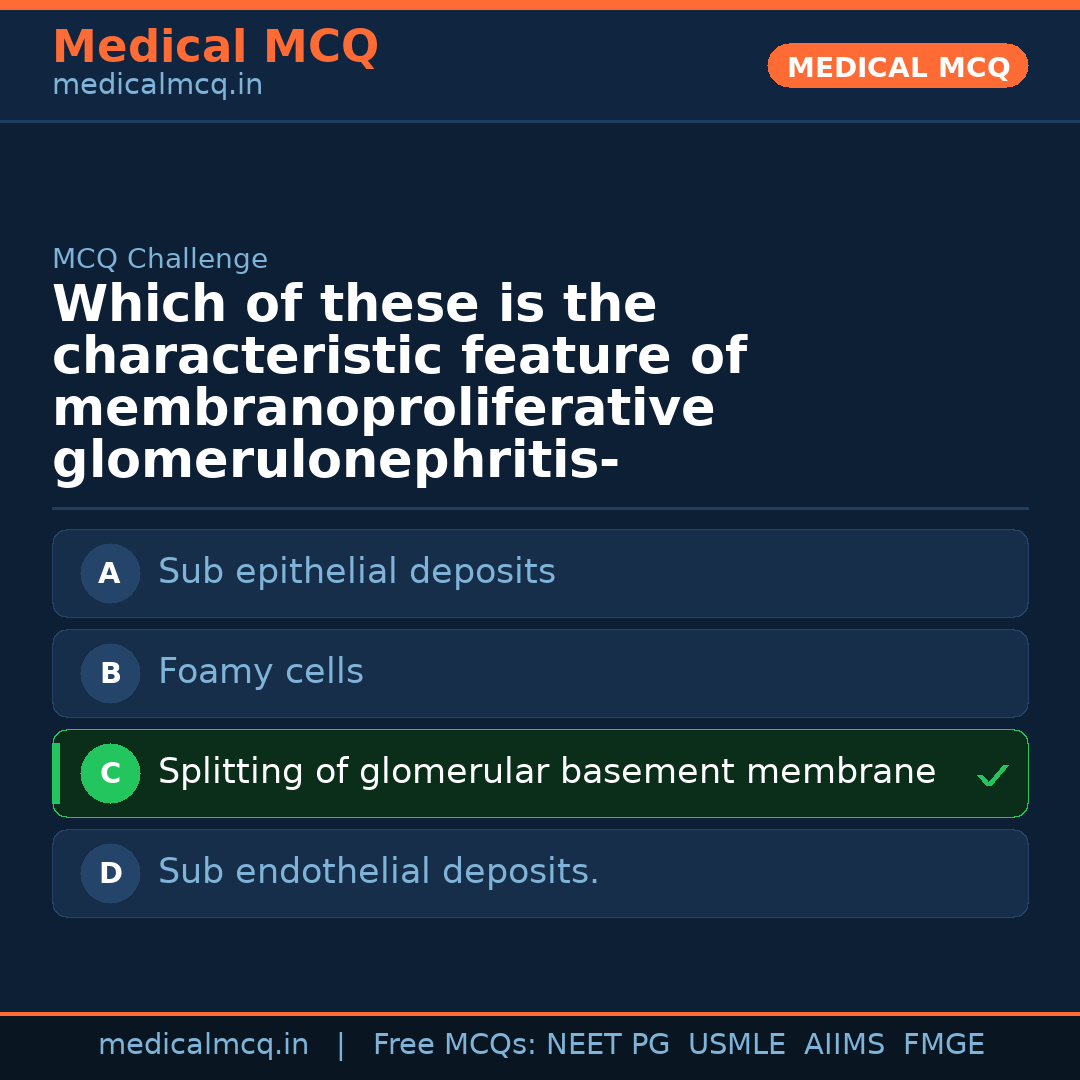Click the green C letter circle
The height and width of the screenshot is (1080, 1080).
110,774
